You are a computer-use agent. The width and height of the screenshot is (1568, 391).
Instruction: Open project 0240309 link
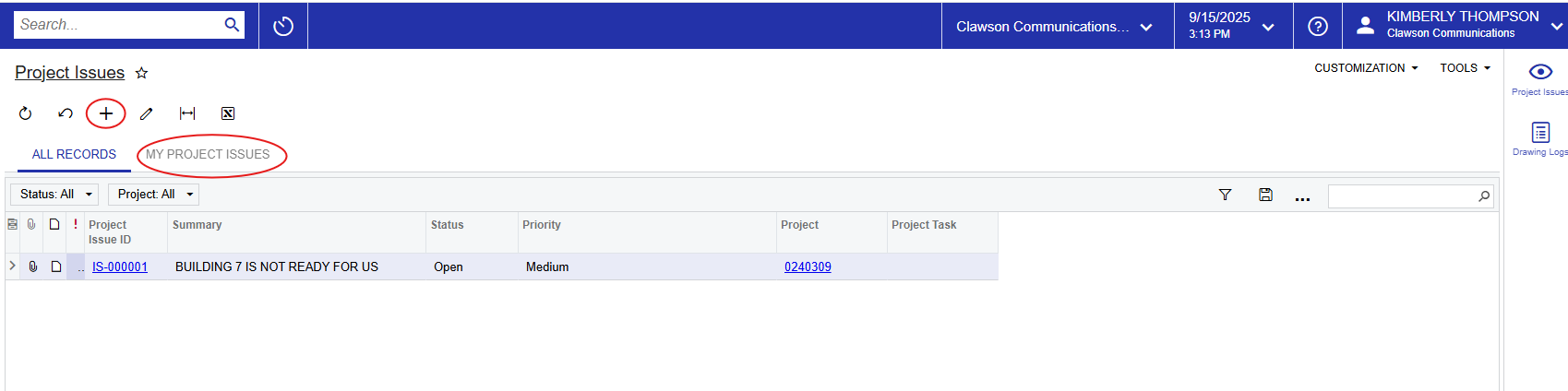click(x=808, y=267)
